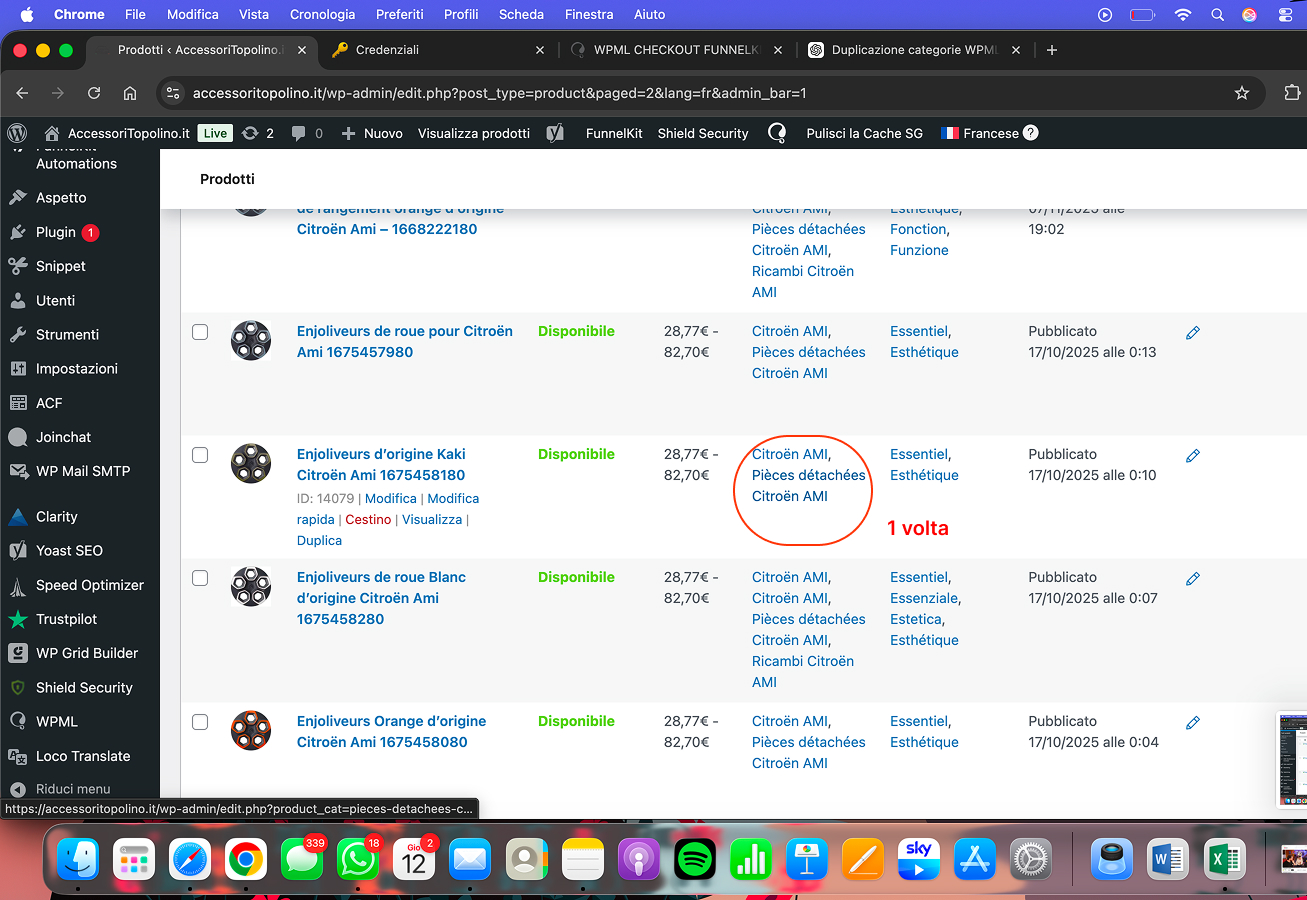
Task: Collapse sidebar with Riduci menu
Action: (x=72, y=788)
